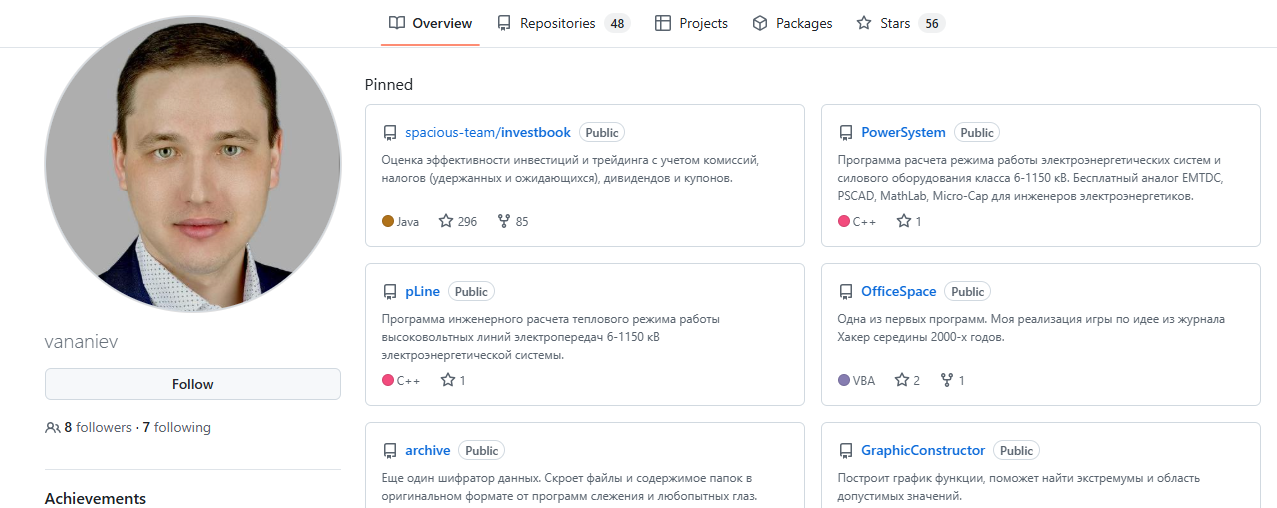Click the VBA language label
The height and width of the screenshot is (508, 1277).
864,380
